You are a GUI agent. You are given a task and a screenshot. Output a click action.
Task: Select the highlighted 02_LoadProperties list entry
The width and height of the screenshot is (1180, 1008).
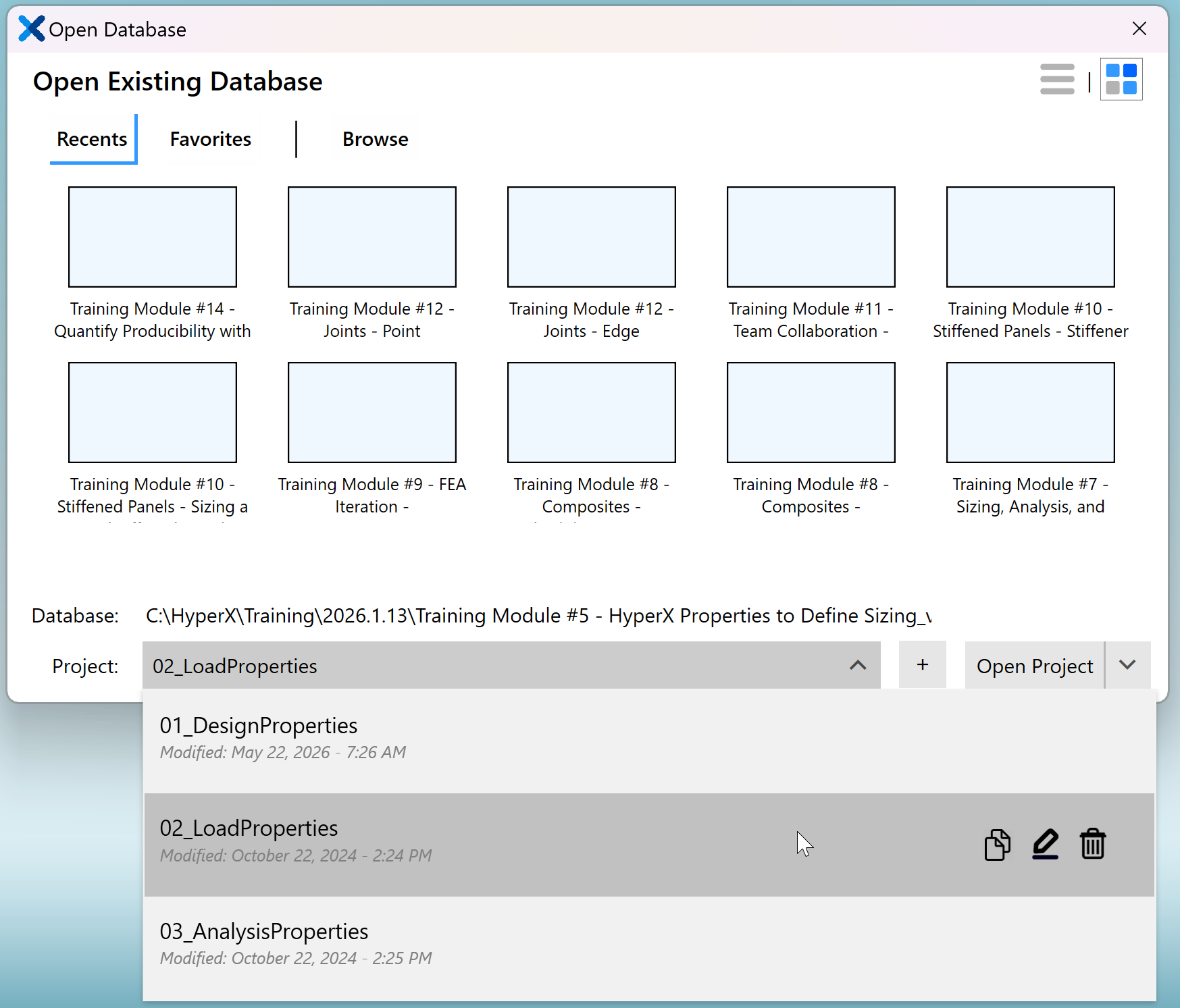click(x=649, y=845)
